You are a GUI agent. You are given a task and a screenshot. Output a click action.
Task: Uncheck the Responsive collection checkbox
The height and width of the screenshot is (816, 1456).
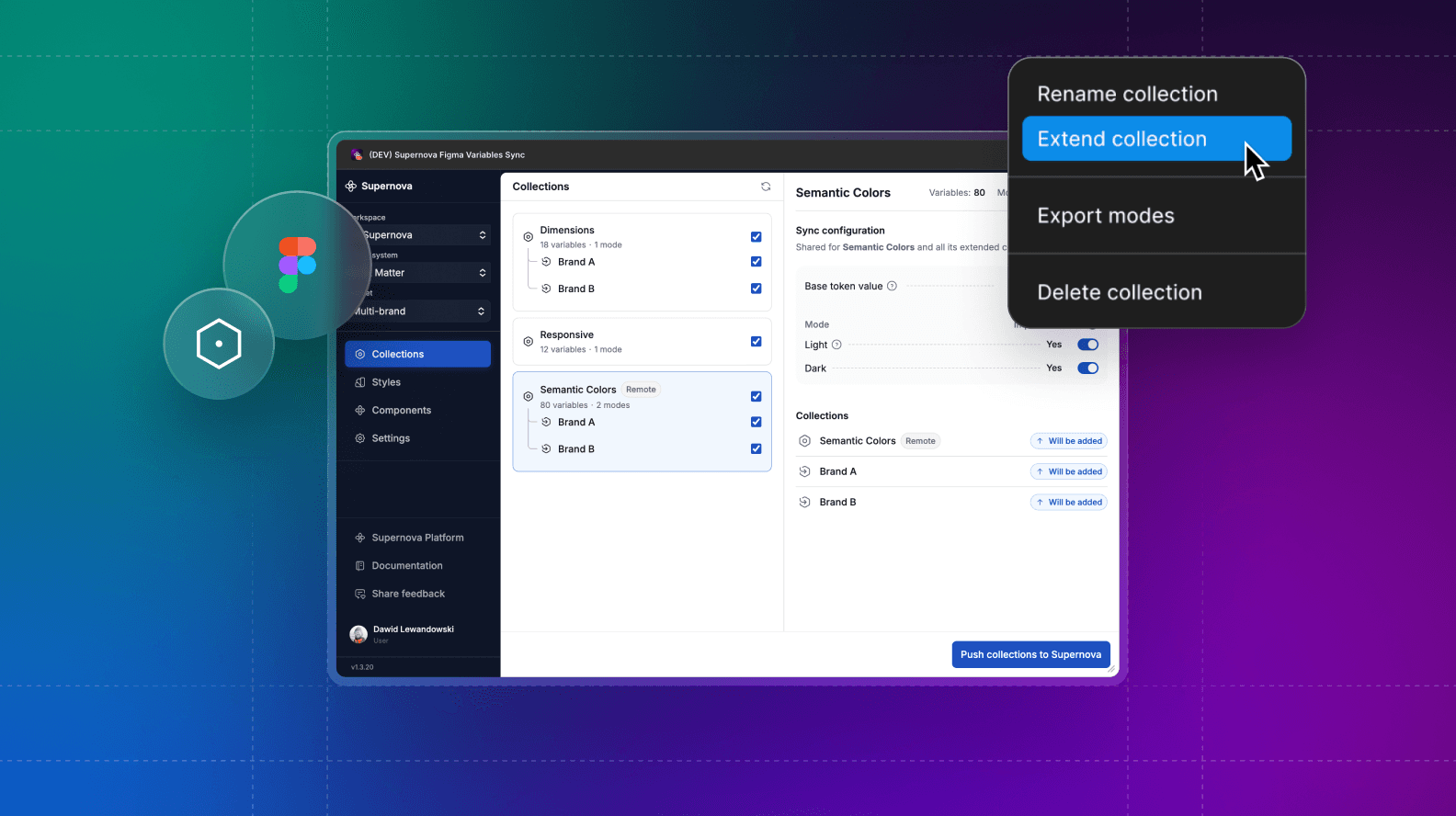(756, 342)
